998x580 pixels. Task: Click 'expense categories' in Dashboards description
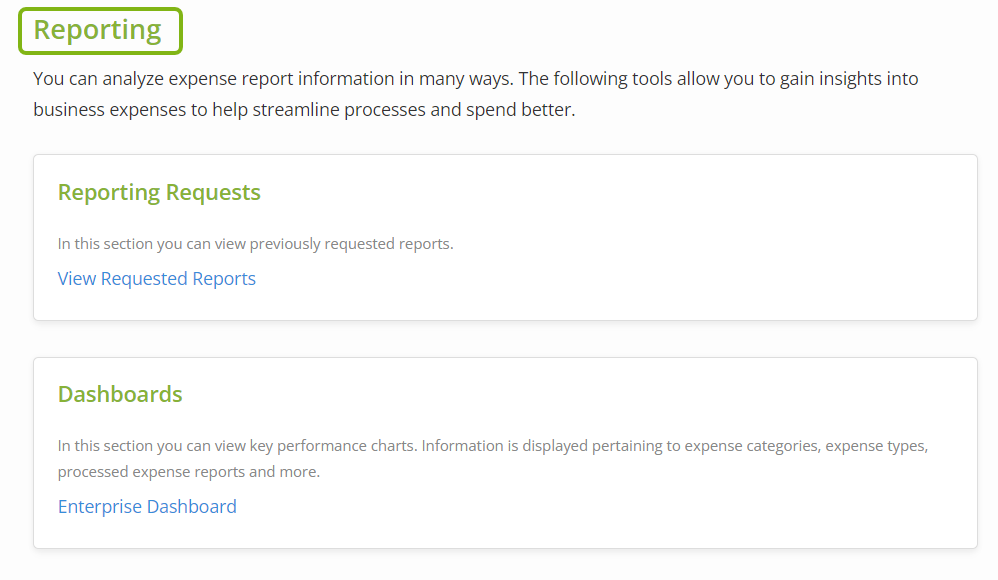pos(751,446)
